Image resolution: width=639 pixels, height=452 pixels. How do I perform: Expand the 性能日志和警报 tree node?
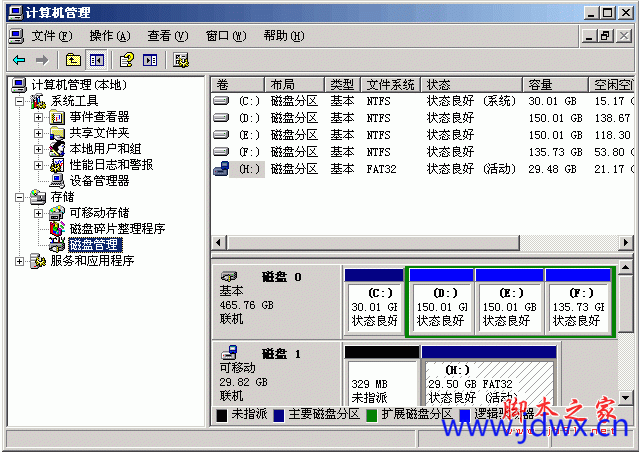(38, 165)
